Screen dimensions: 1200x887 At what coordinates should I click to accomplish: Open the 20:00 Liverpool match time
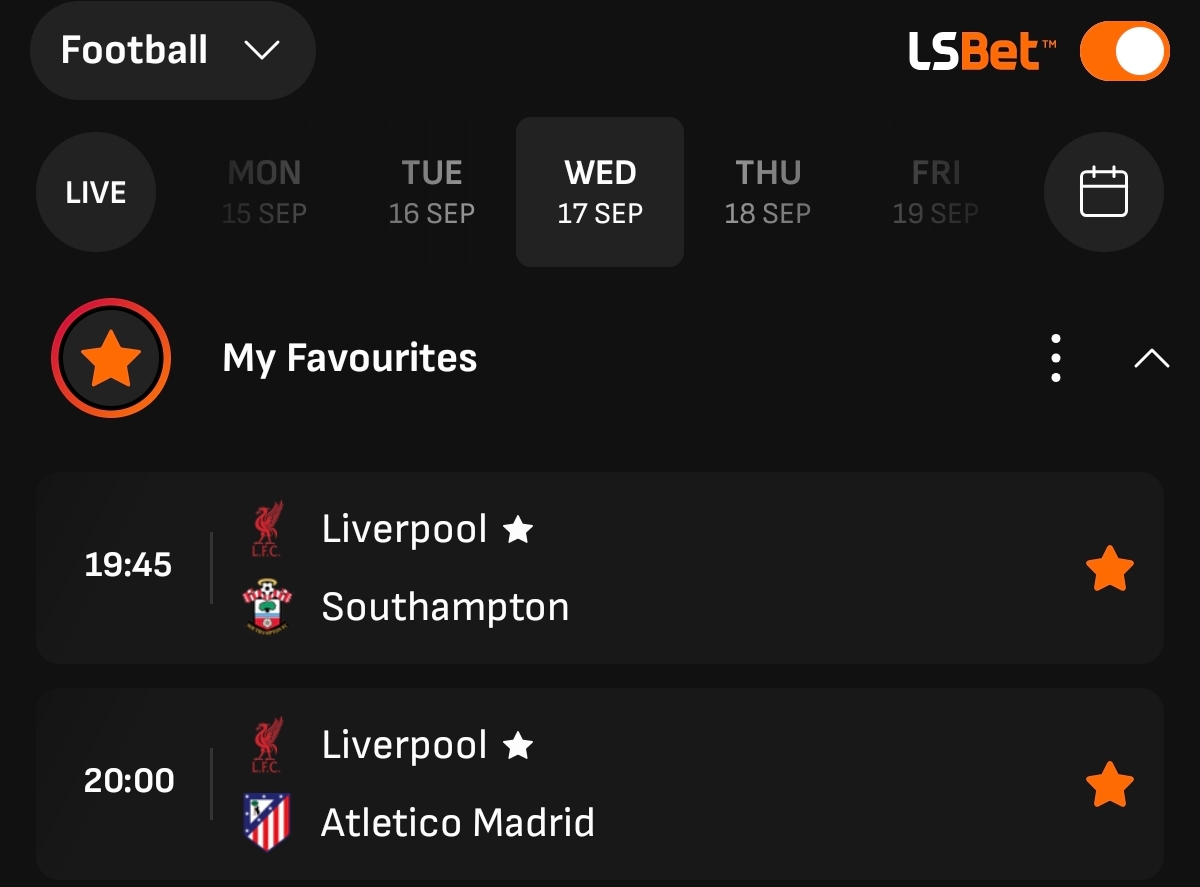coord(129,780)
